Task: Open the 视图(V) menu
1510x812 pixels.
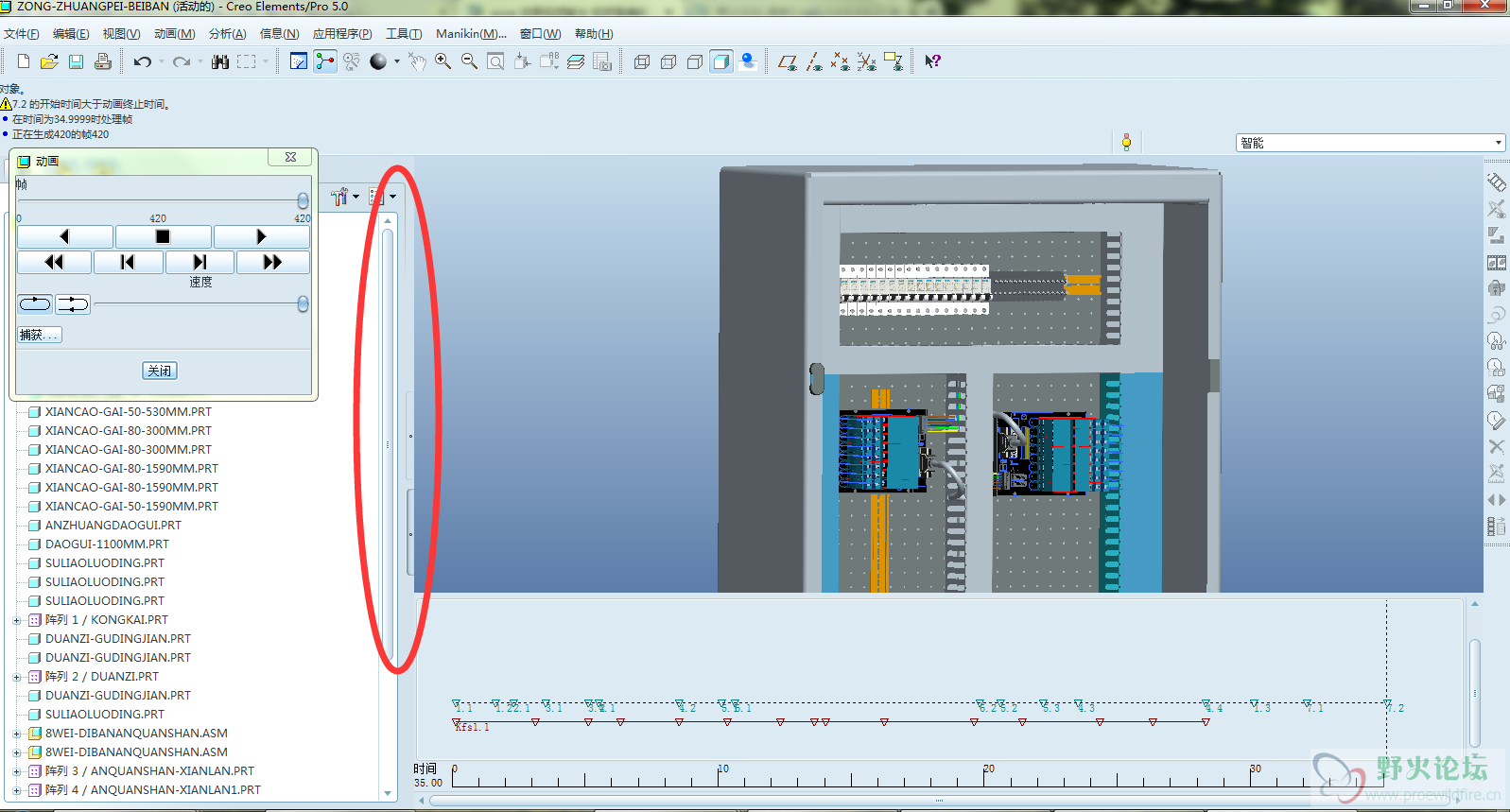Action: (x=121, y=34)
